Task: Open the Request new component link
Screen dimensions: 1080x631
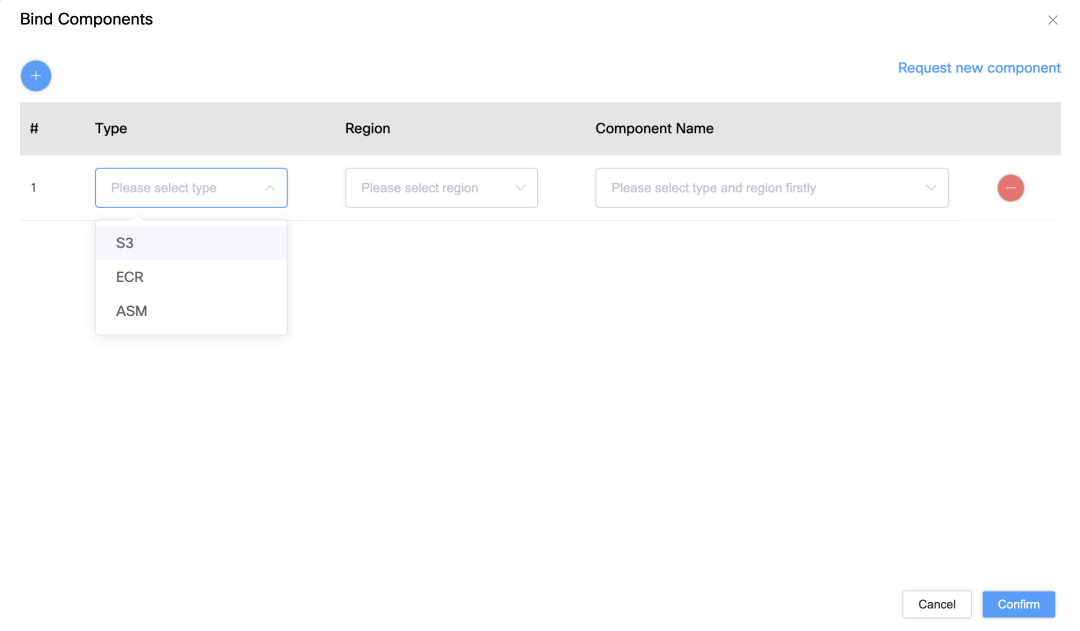Action: pyautogui.click(x=979, y=68)
